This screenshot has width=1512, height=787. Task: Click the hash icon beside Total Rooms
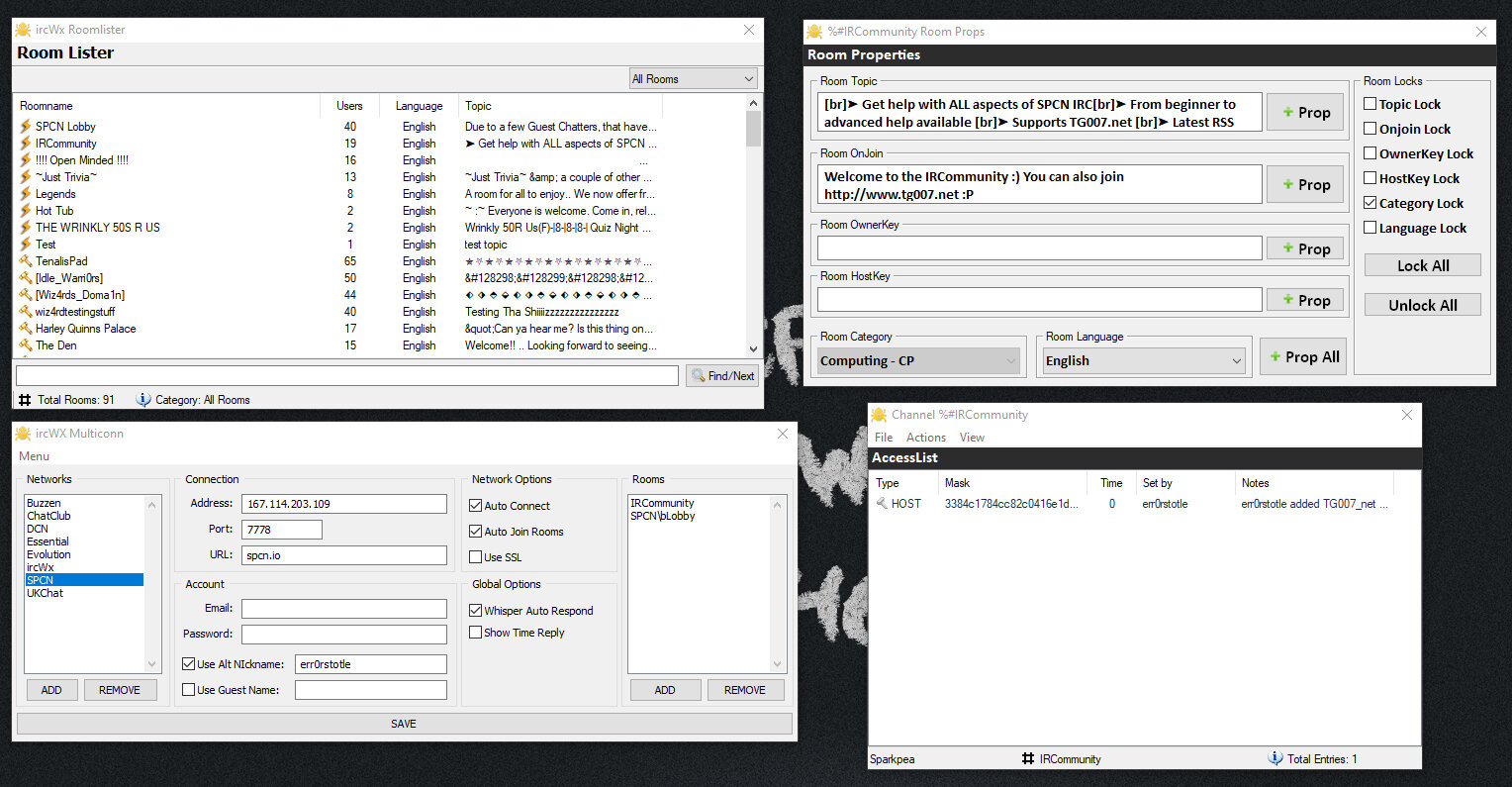point(25,400)
